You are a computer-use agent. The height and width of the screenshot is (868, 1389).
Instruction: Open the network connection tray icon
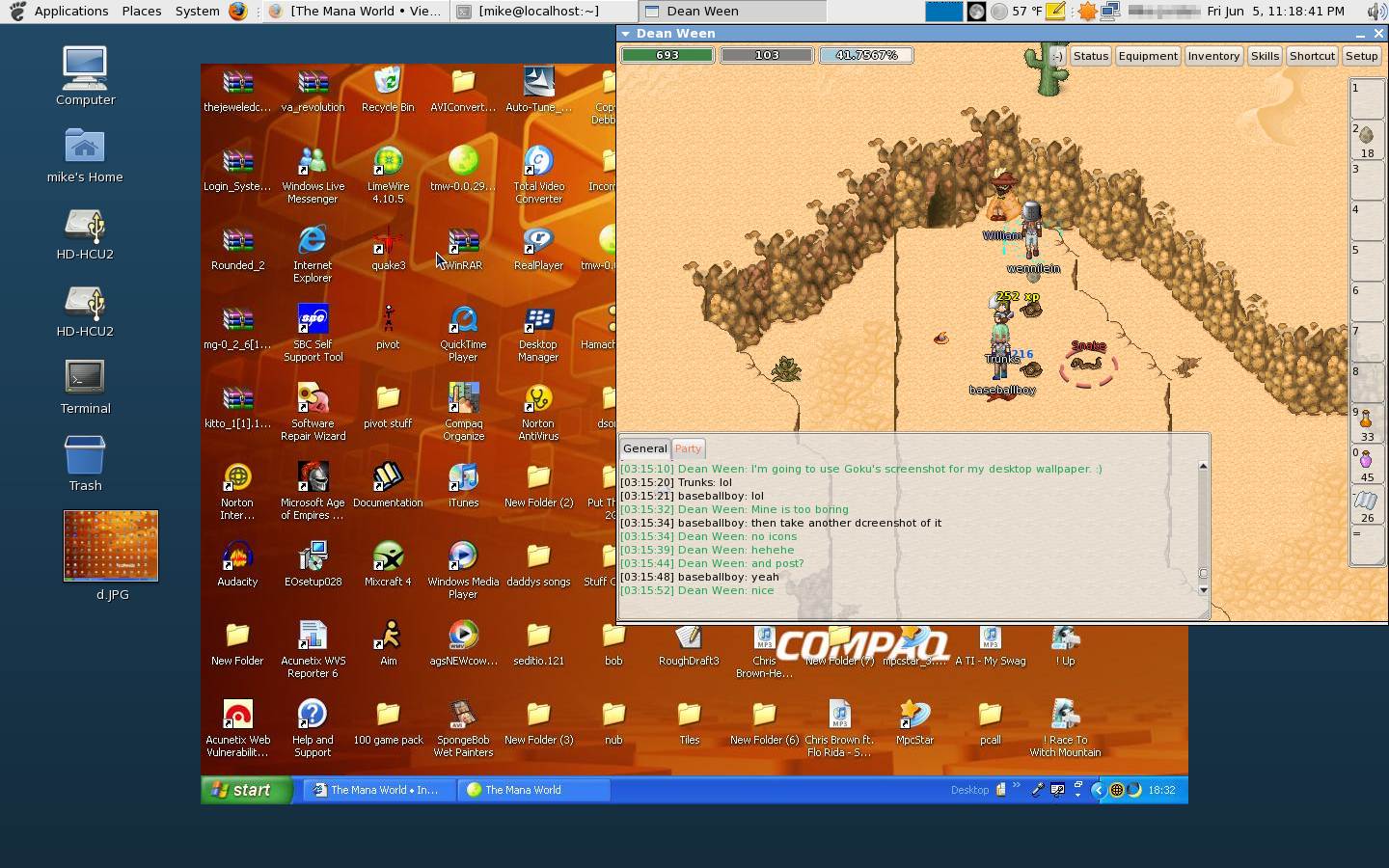click(x=1109, y=12)
